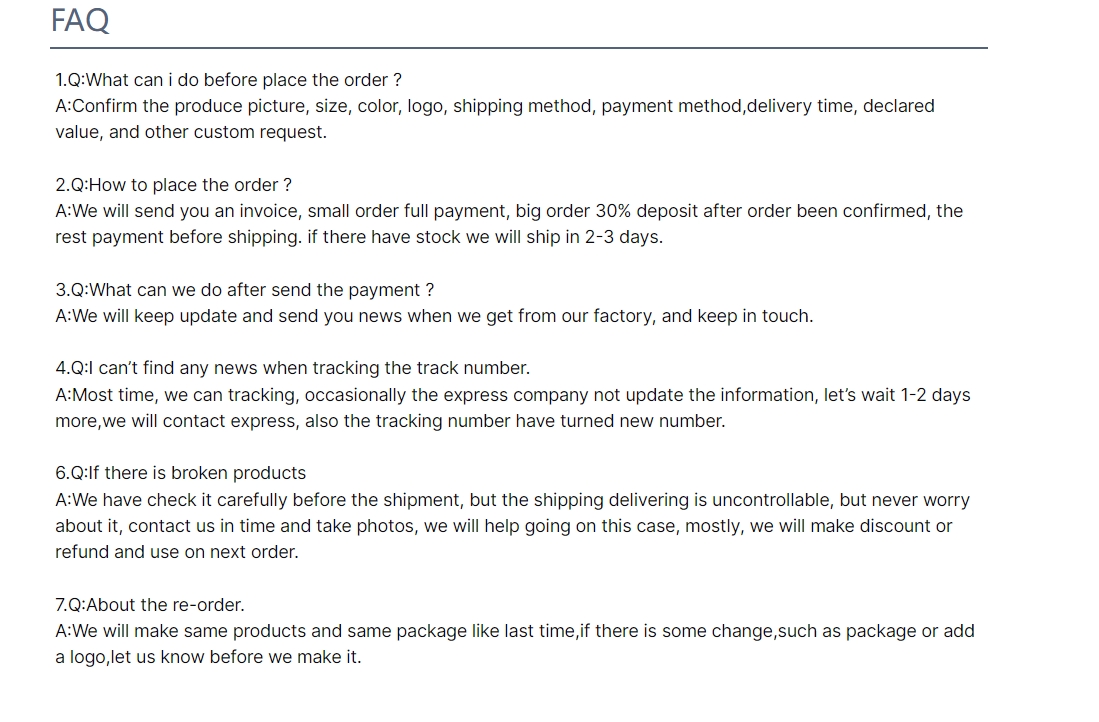This screenshot has width=1099, height=722.
Task: Select question 2 "How to place the order"
Action: pos(173,185)
